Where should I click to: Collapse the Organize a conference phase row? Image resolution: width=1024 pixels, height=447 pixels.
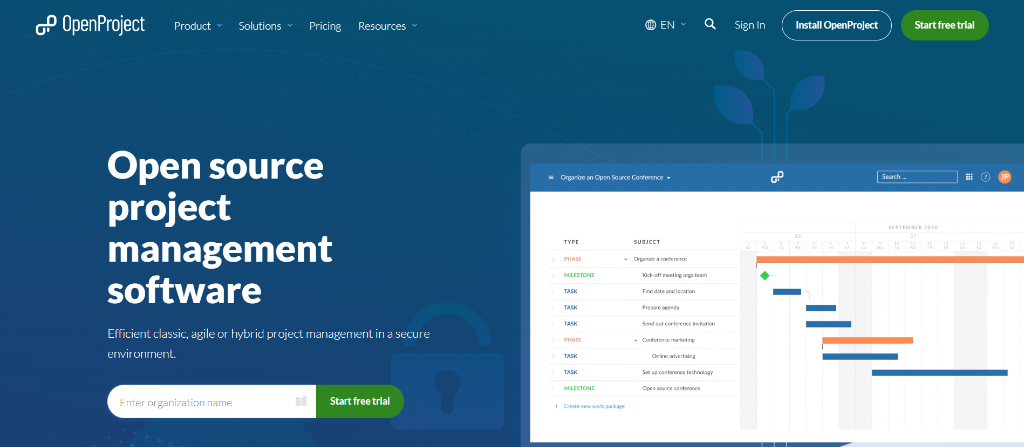(x=626, y=259)
